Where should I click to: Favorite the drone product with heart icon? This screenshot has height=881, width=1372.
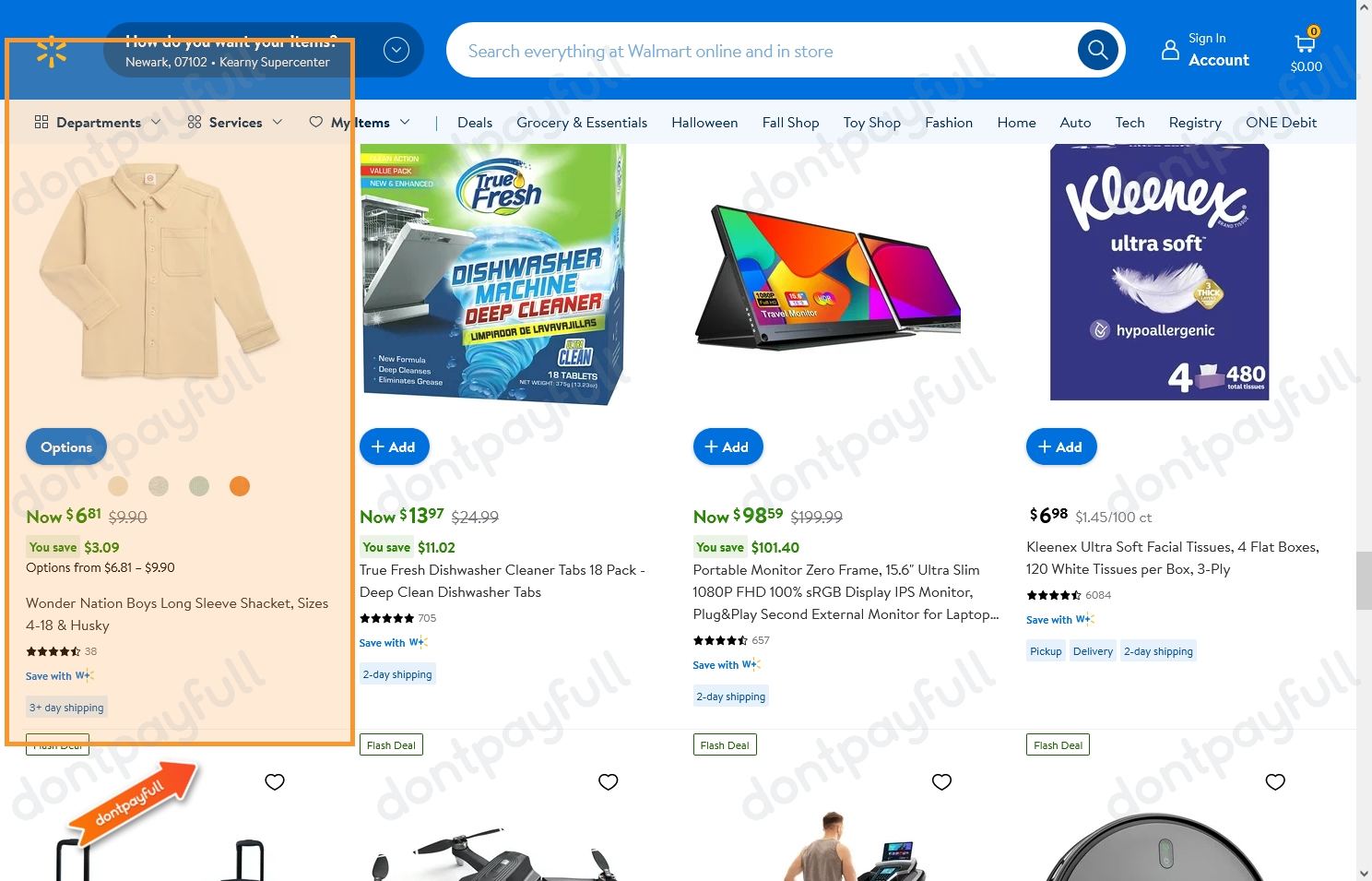(609, 781)
